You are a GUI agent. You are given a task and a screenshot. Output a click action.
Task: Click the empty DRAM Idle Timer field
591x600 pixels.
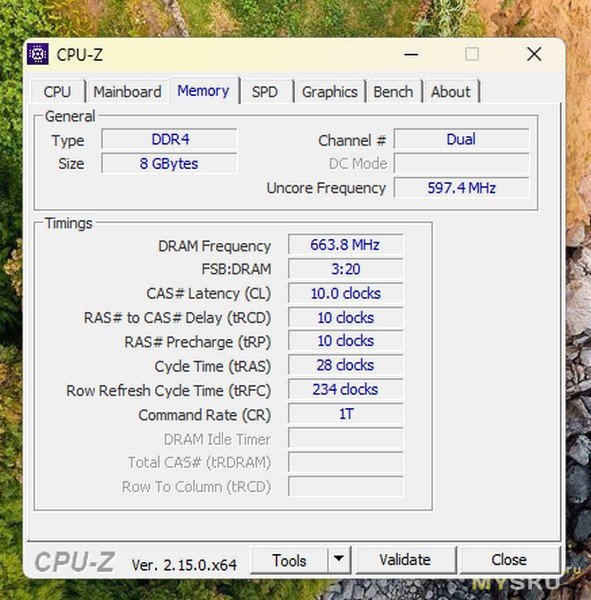345,438
